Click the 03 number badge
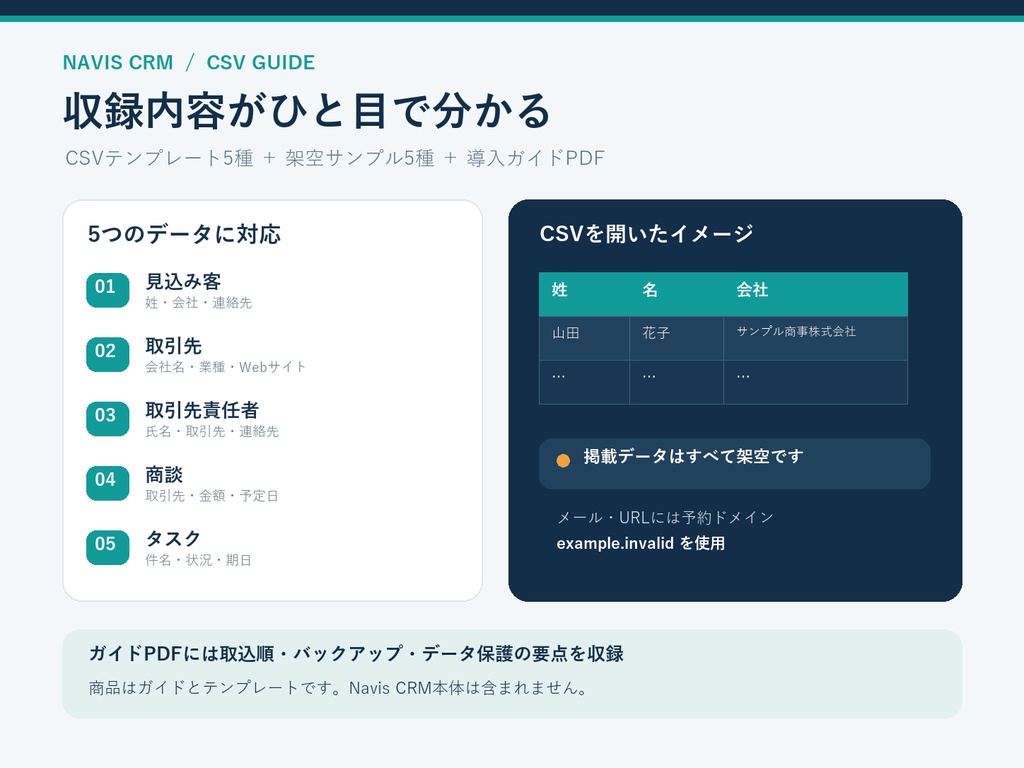1024x768 pixels. click(x=108, y=418)
